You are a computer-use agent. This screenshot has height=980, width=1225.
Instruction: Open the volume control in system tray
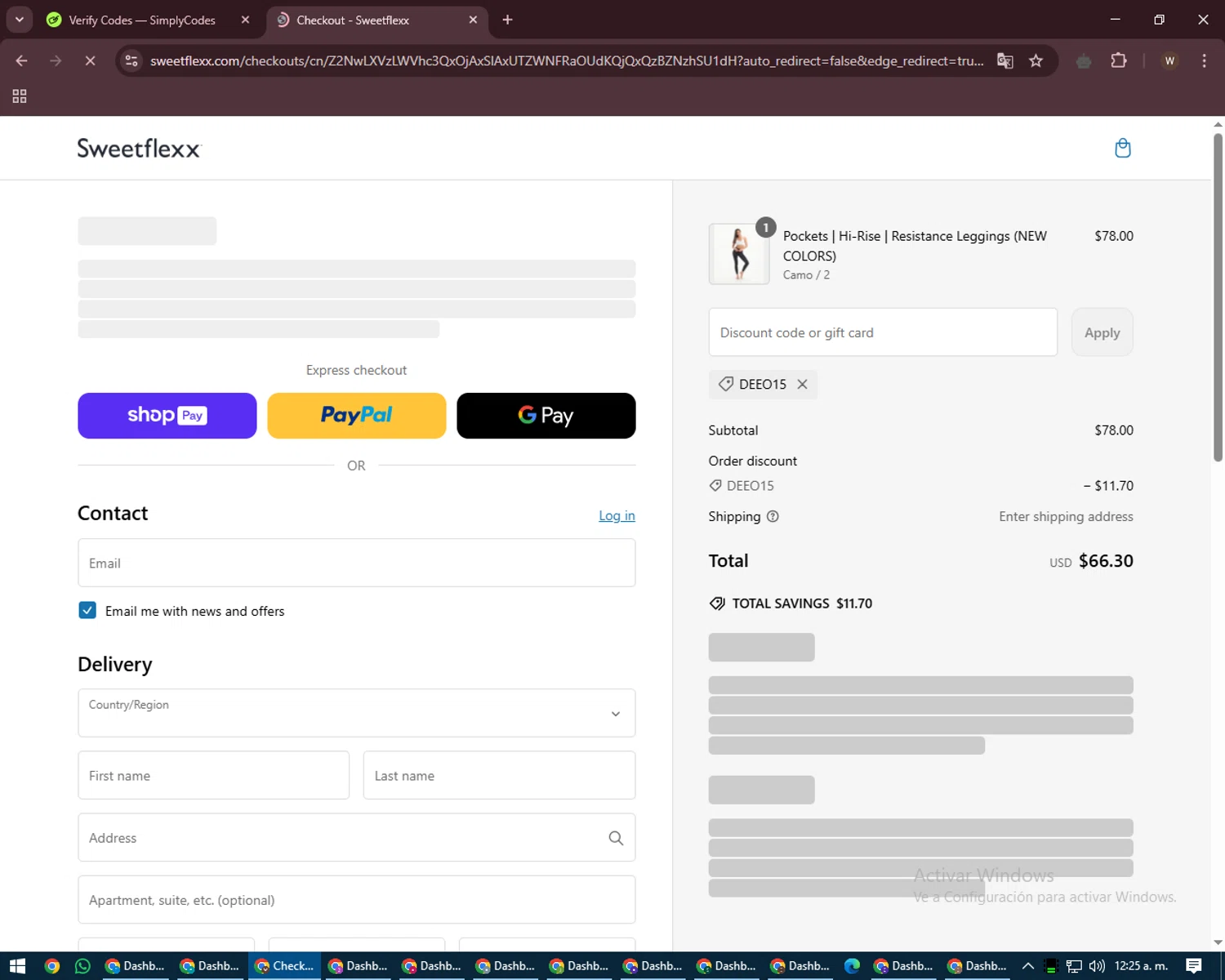pyautogui.click(x=1097, y=966)
